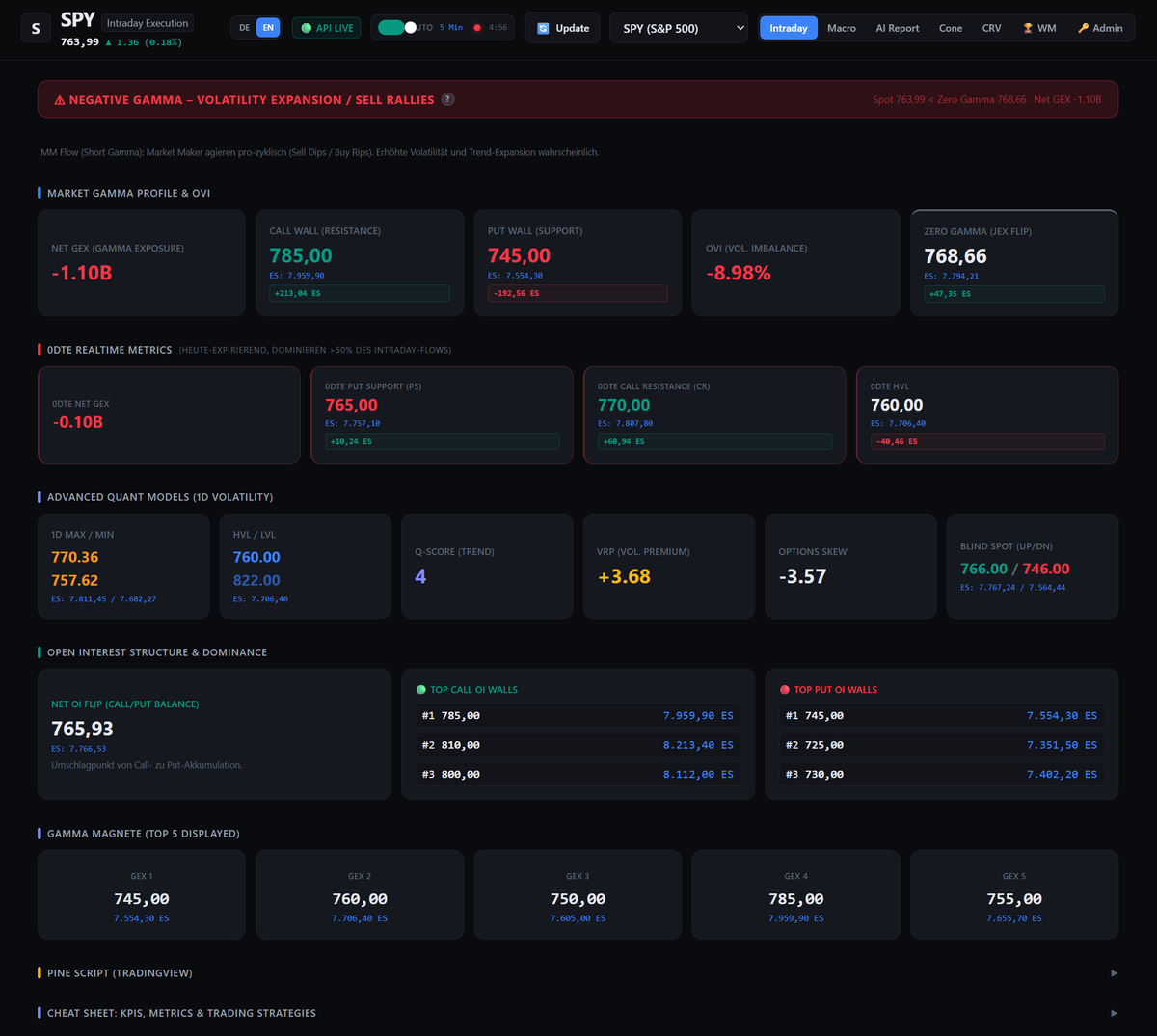Click the 4:56 countdown timer

coord(498,28)
